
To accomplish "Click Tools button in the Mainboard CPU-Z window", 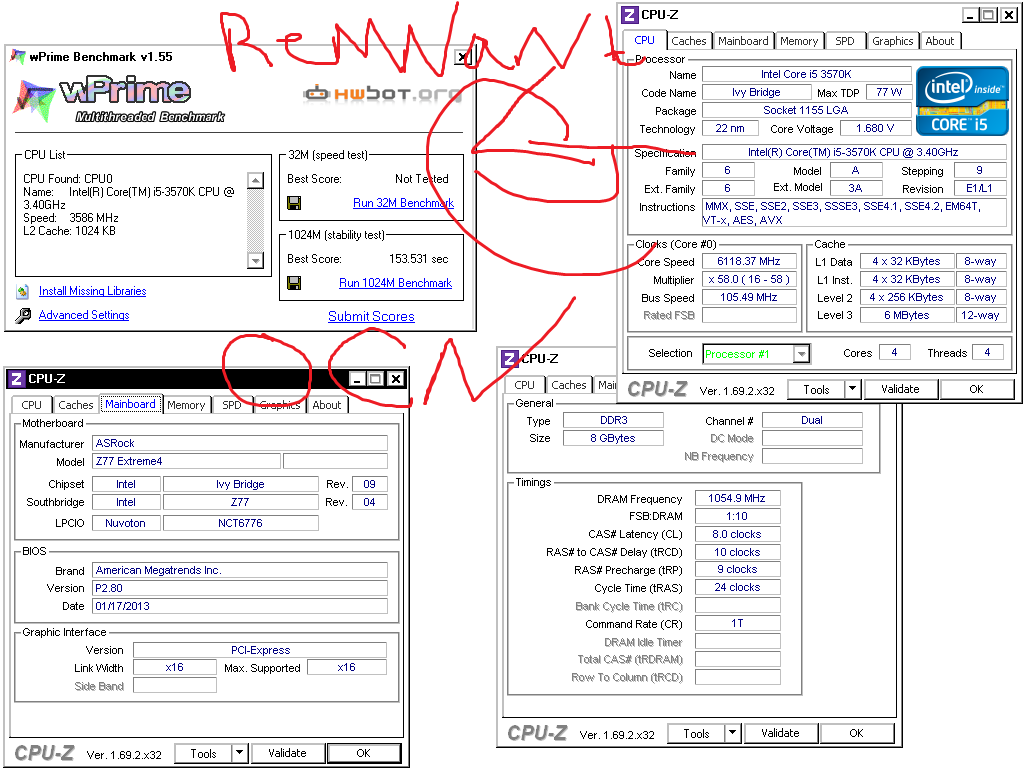I will (x=203, y=754).
